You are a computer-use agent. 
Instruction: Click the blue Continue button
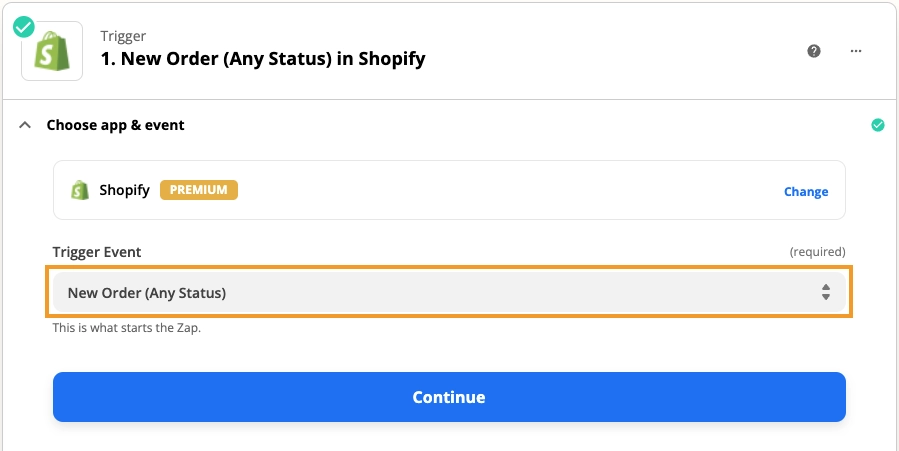coord(449,397)
